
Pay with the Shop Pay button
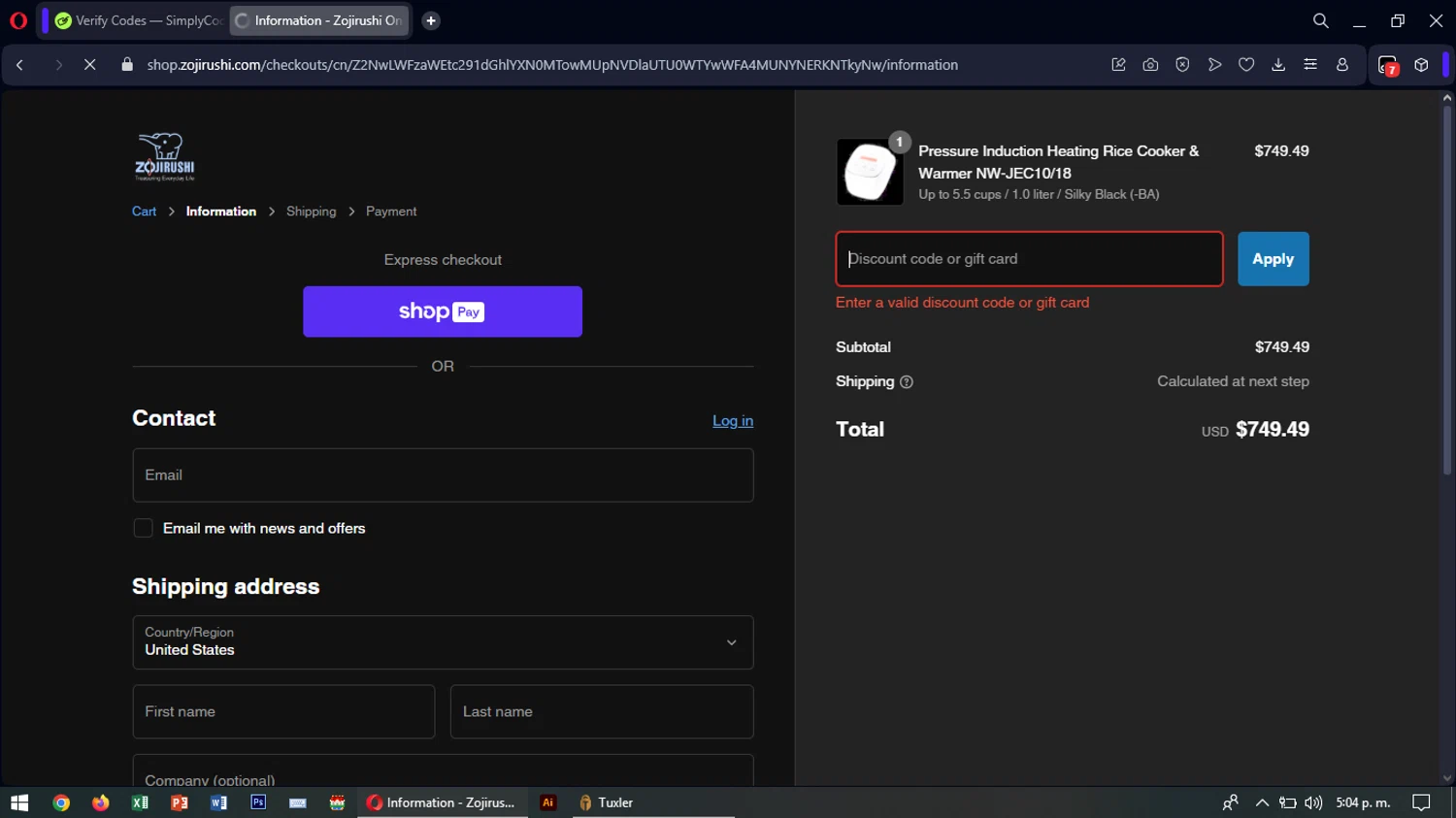tap(443, 311)
